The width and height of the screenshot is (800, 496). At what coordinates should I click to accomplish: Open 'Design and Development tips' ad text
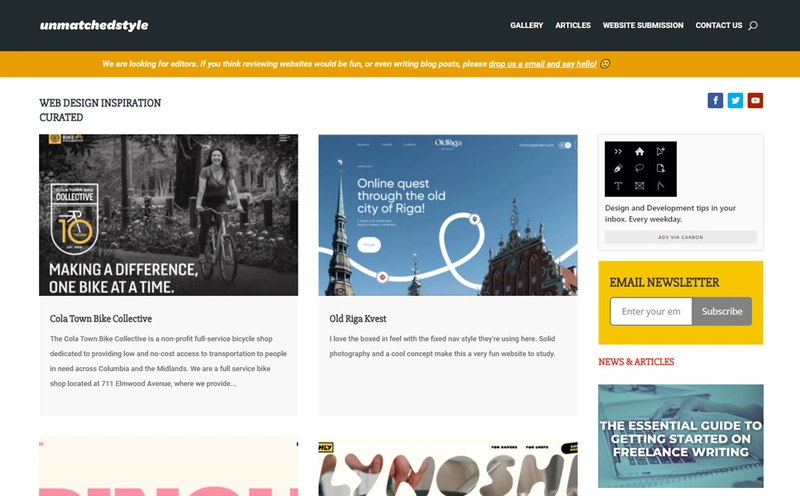pos(670,213)
